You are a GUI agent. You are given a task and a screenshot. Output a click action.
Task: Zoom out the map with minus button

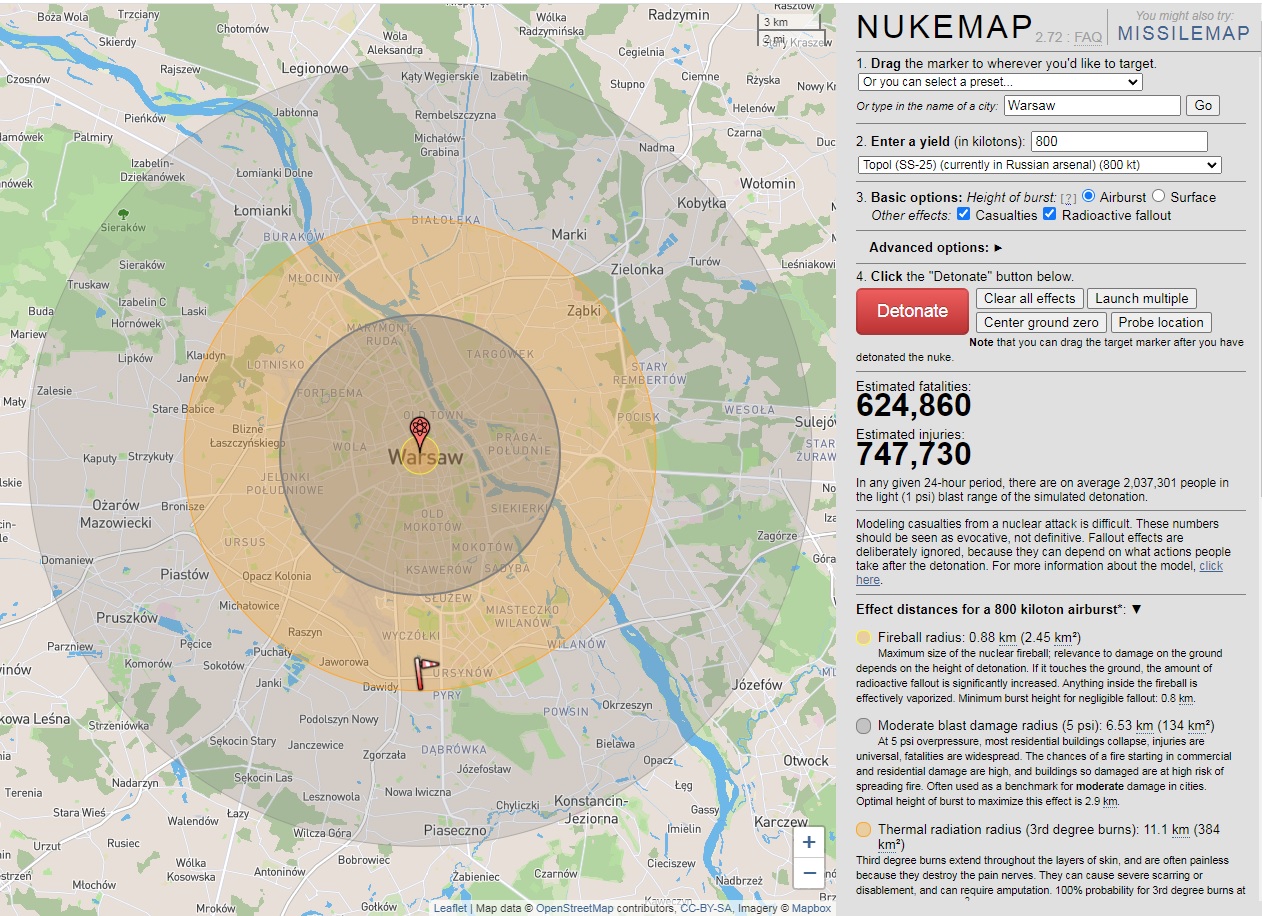(x=809, y=872)
